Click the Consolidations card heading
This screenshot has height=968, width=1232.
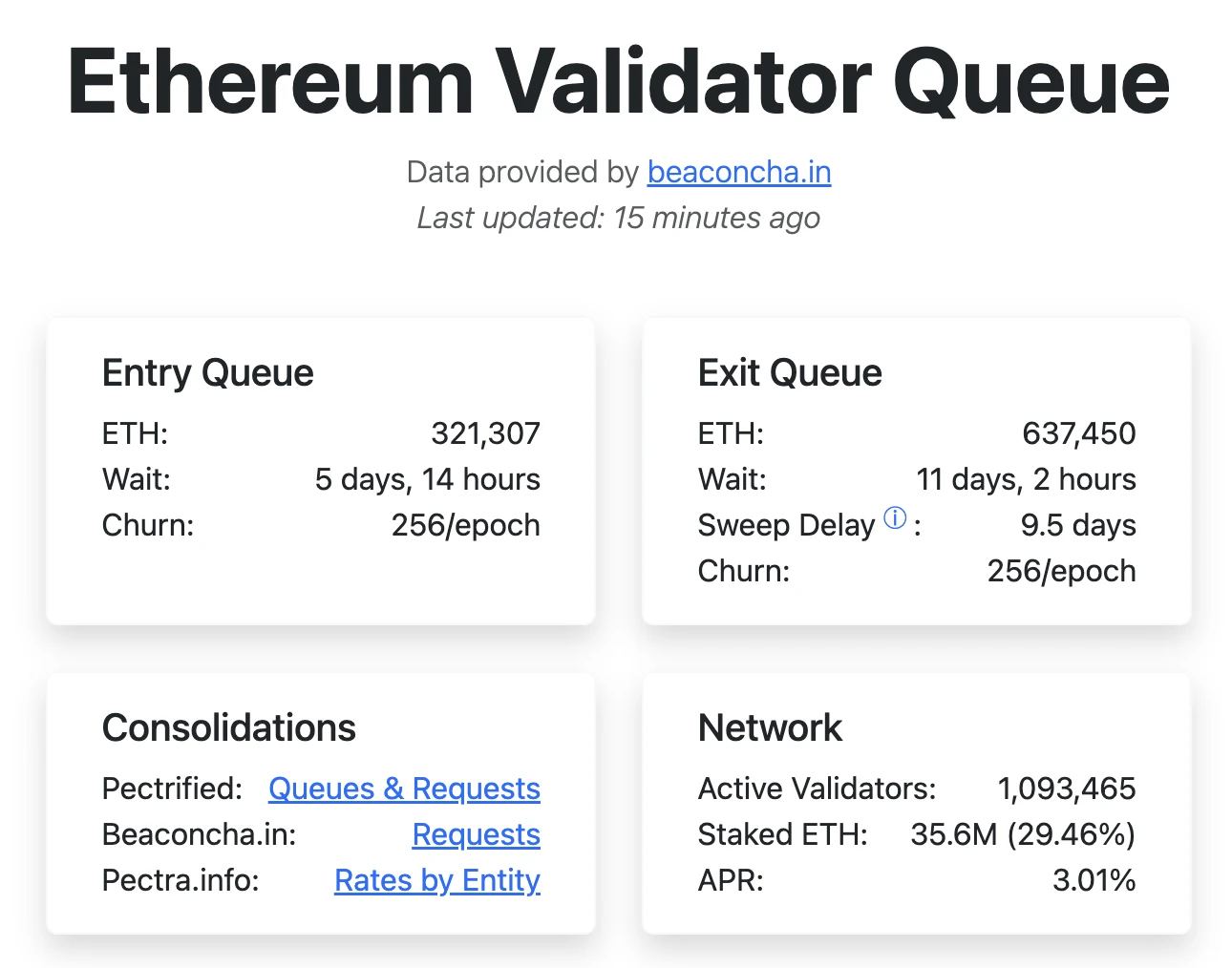tap(228, 727)
